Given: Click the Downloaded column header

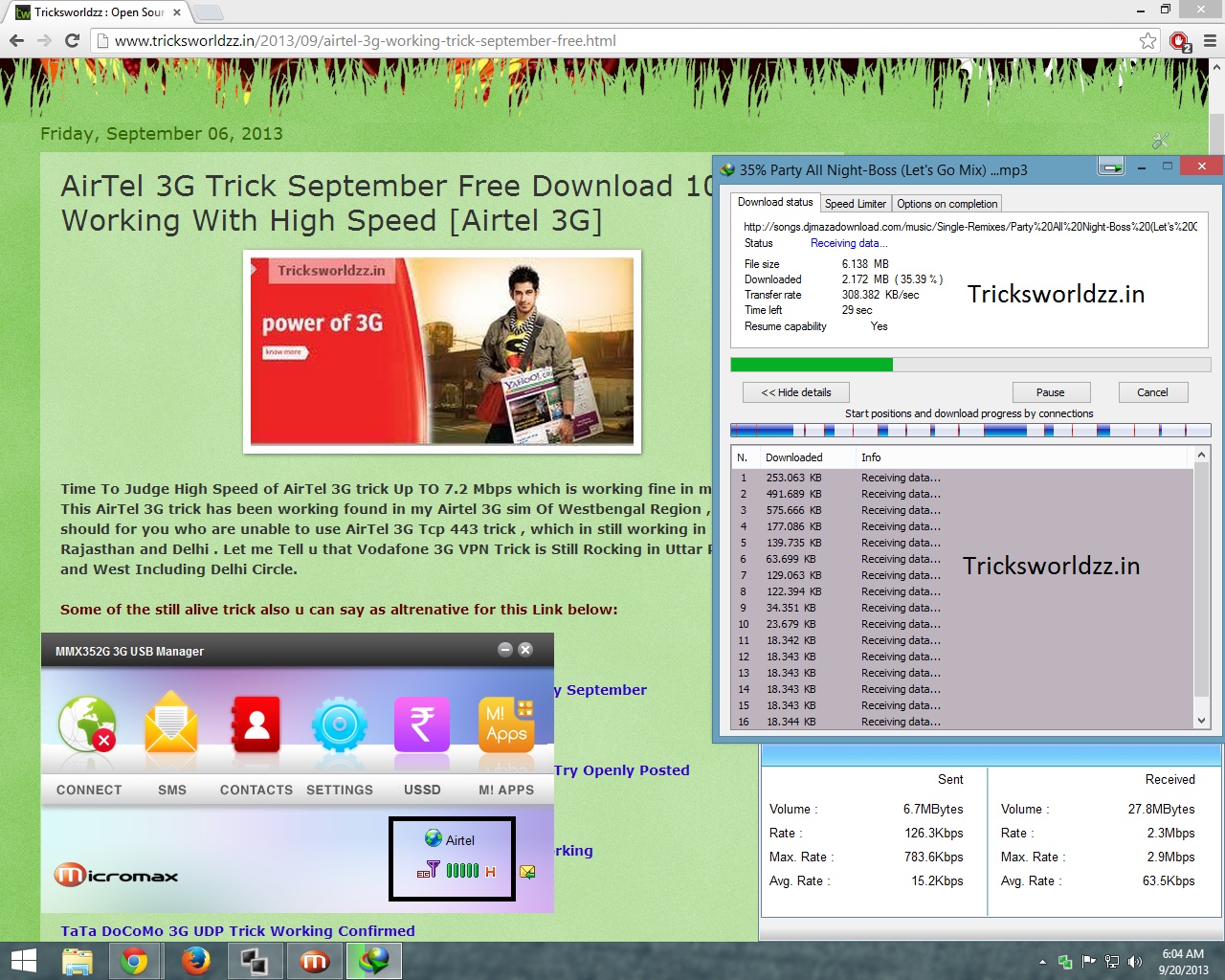Looking at the screenshot, I should pyautogui.click(x=807, y=457).
